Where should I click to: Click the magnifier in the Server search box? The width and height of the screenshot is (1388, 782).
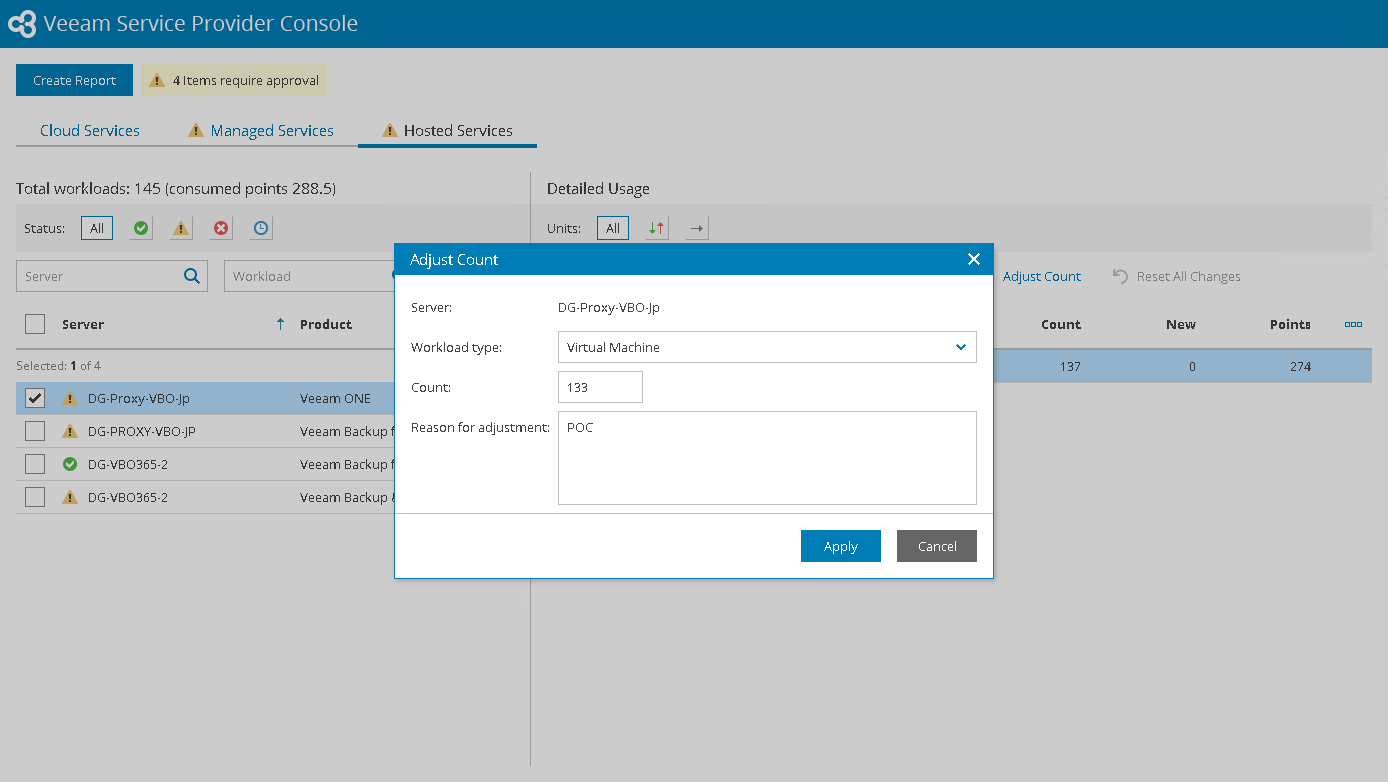192,276
